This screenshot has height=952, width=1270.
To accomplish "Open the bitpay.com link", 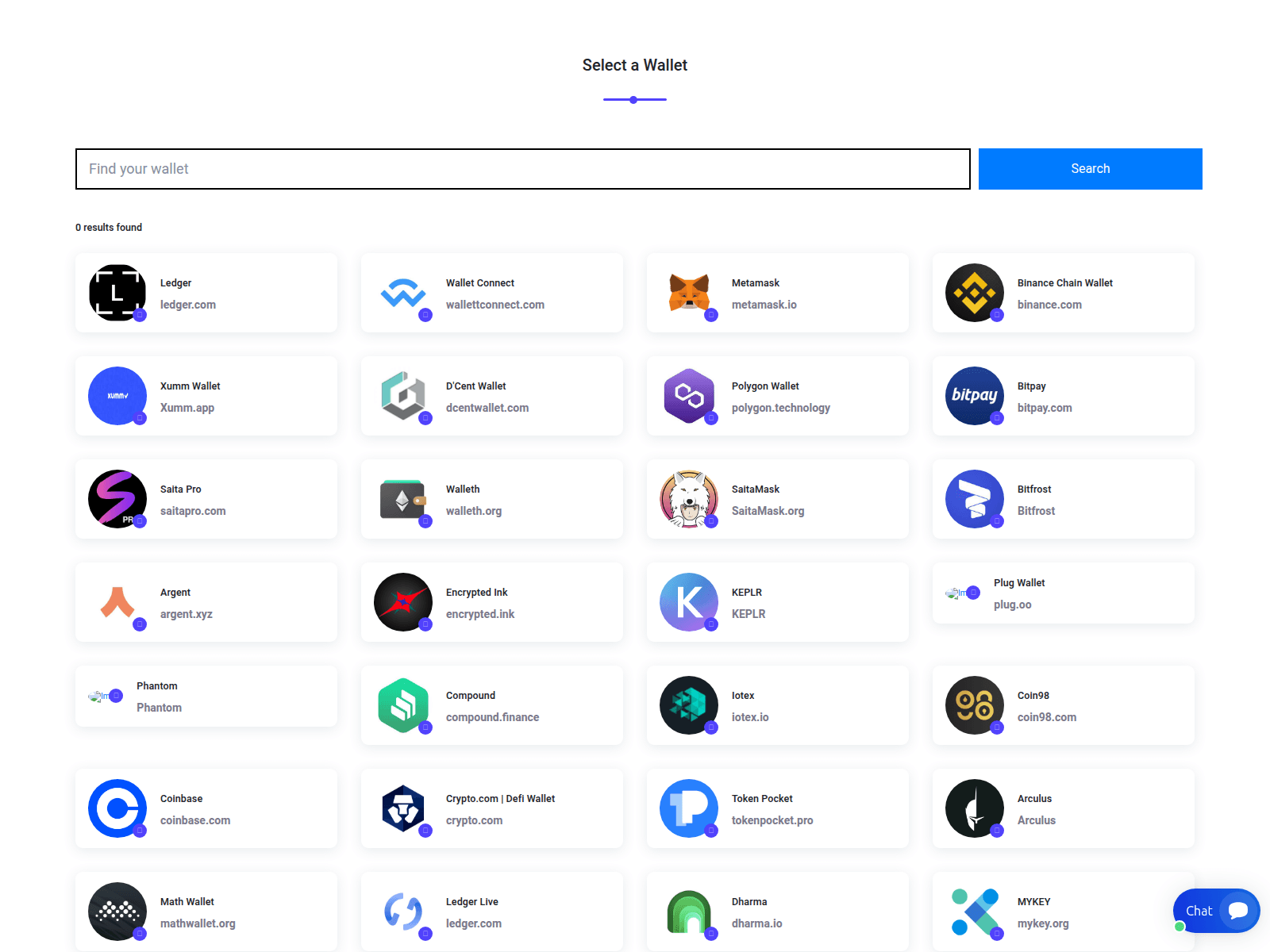I will tap(1045, 408).
